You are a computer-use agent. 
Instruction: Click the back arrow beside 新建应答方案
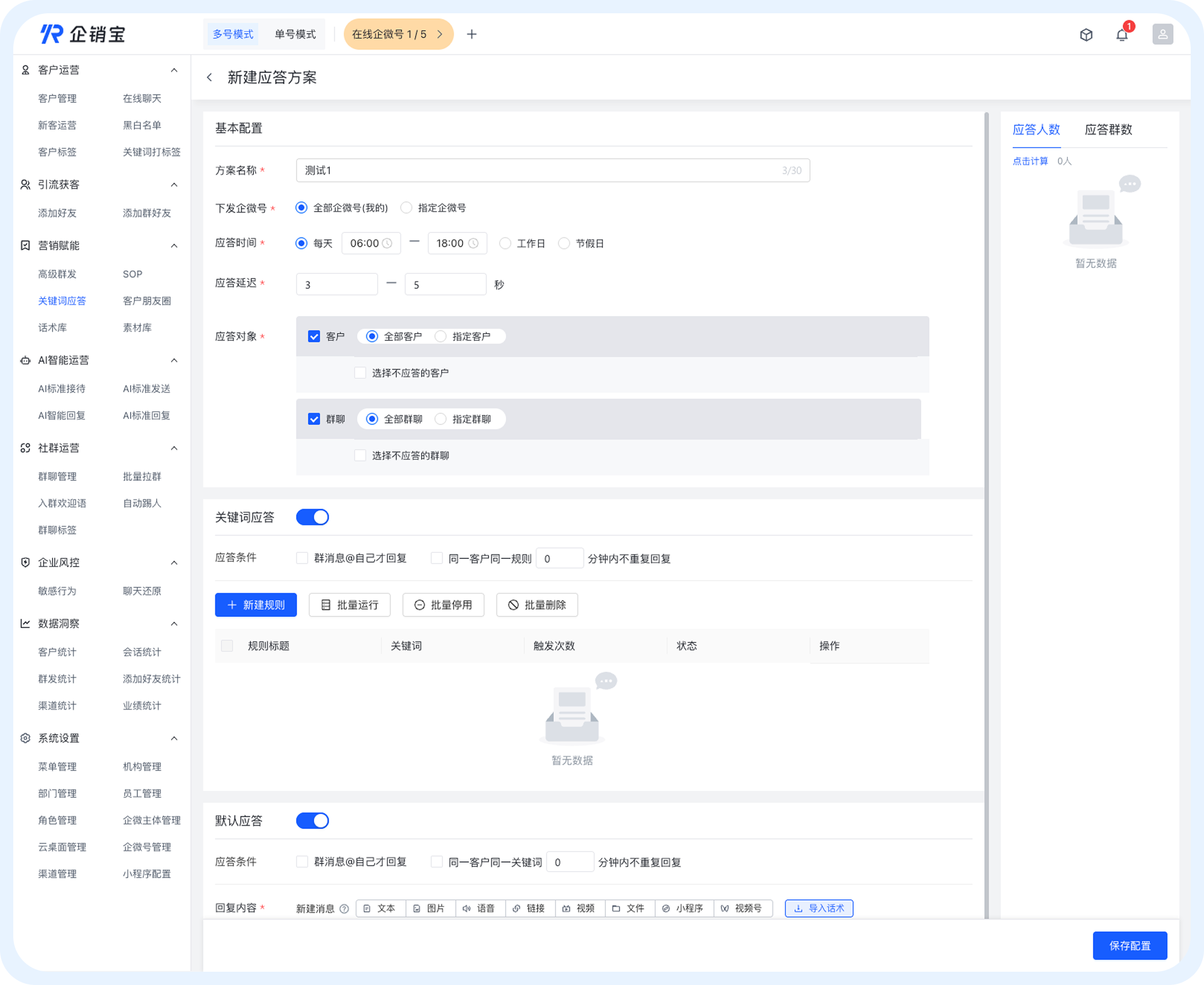pos(210,77)
